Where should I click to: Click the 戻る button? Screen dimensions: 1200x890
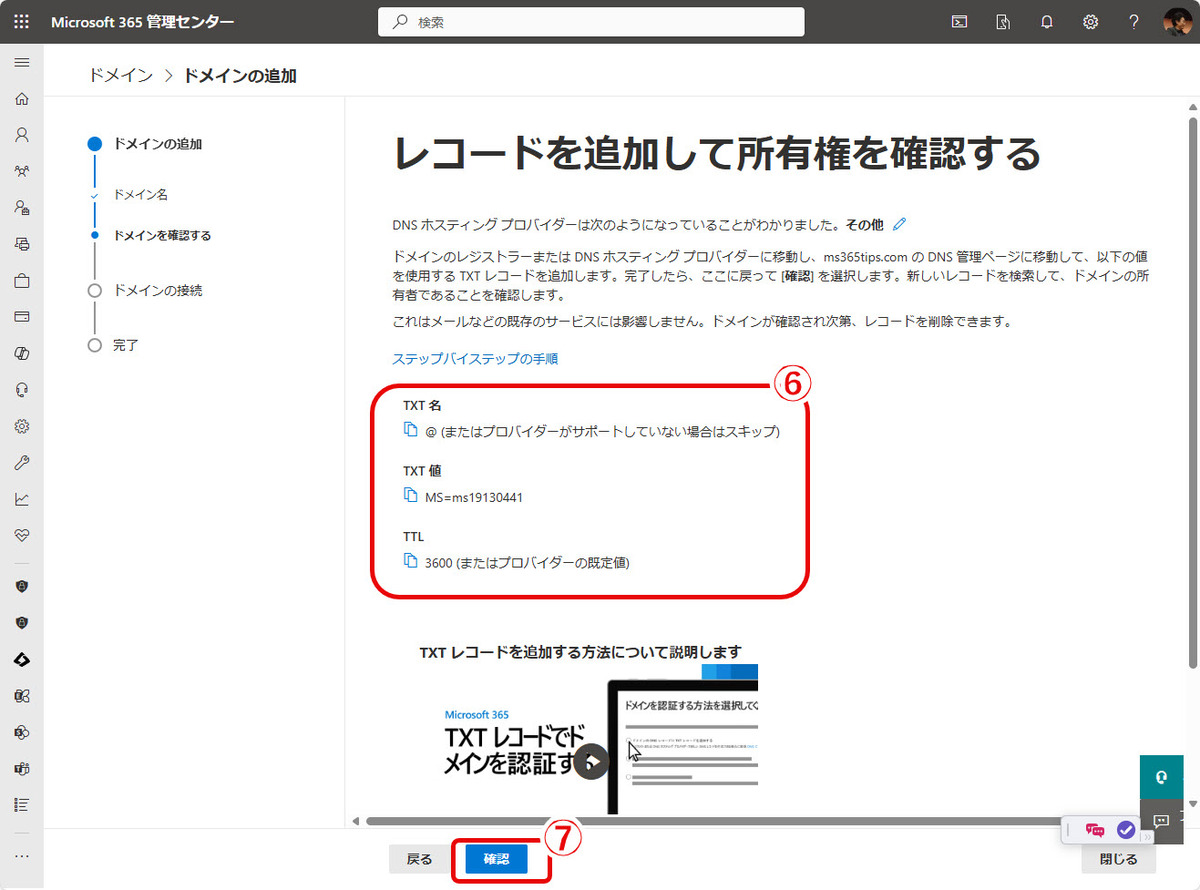(x=420, y=859)
